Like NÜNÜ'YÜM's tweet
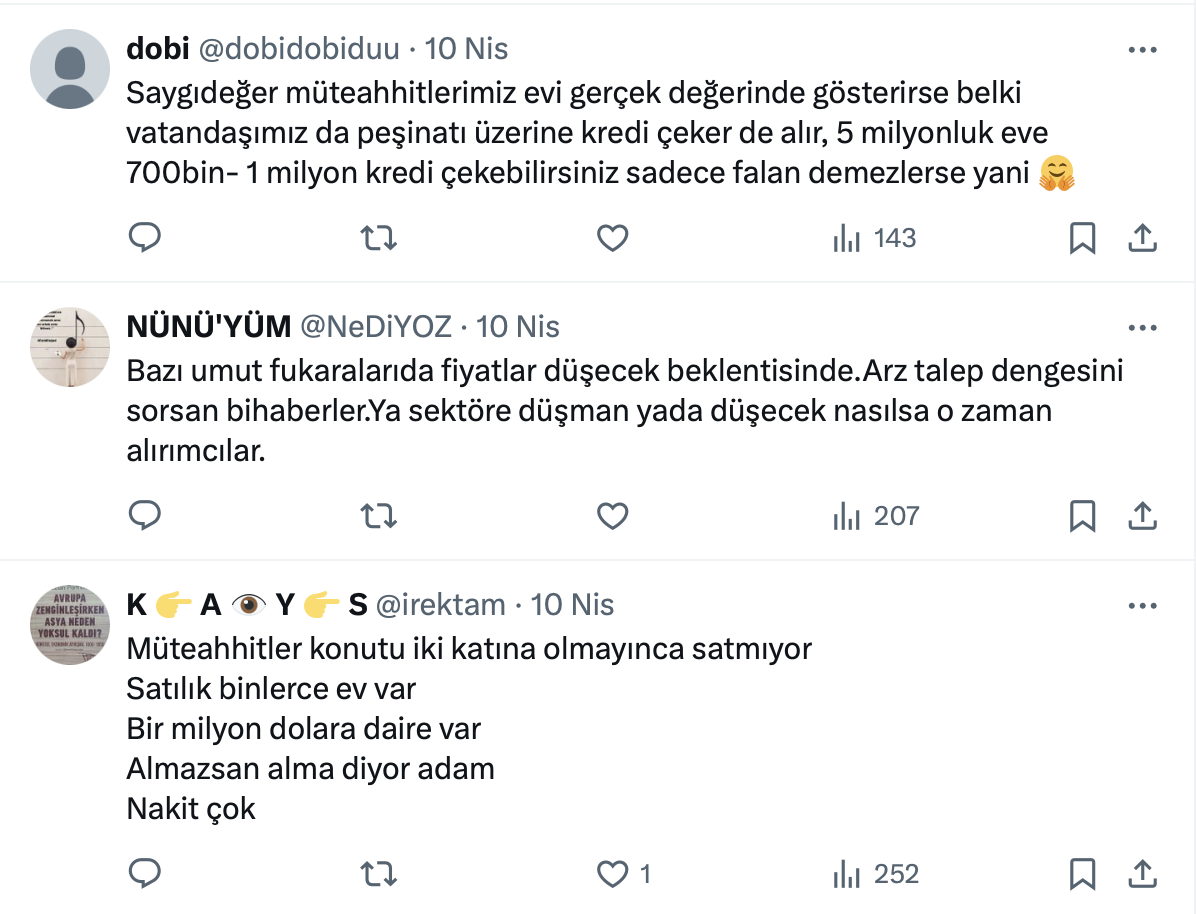 612,516
